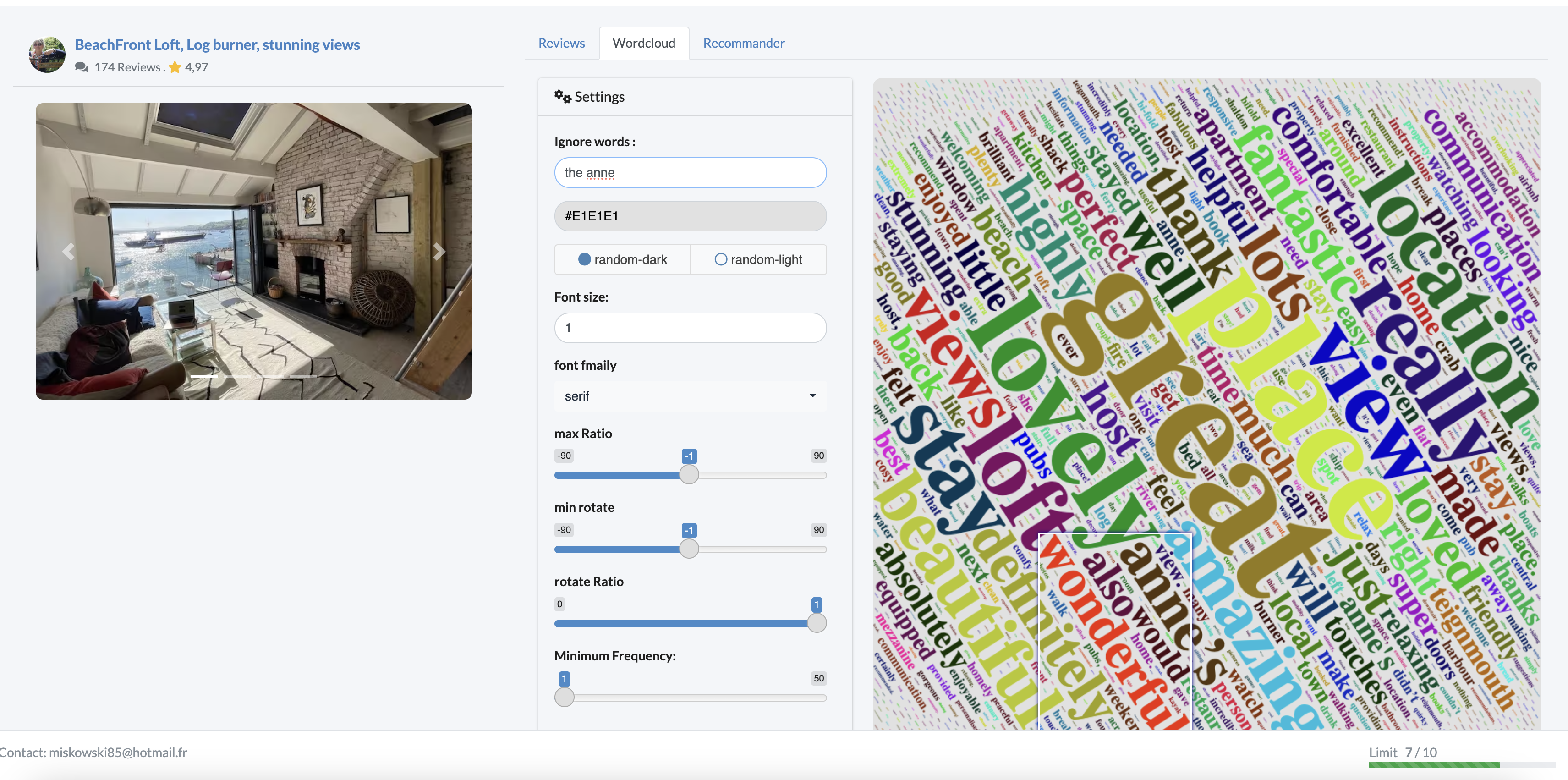Click the max Ratio slider handle

pyautogui.click(x=689, y=475)
